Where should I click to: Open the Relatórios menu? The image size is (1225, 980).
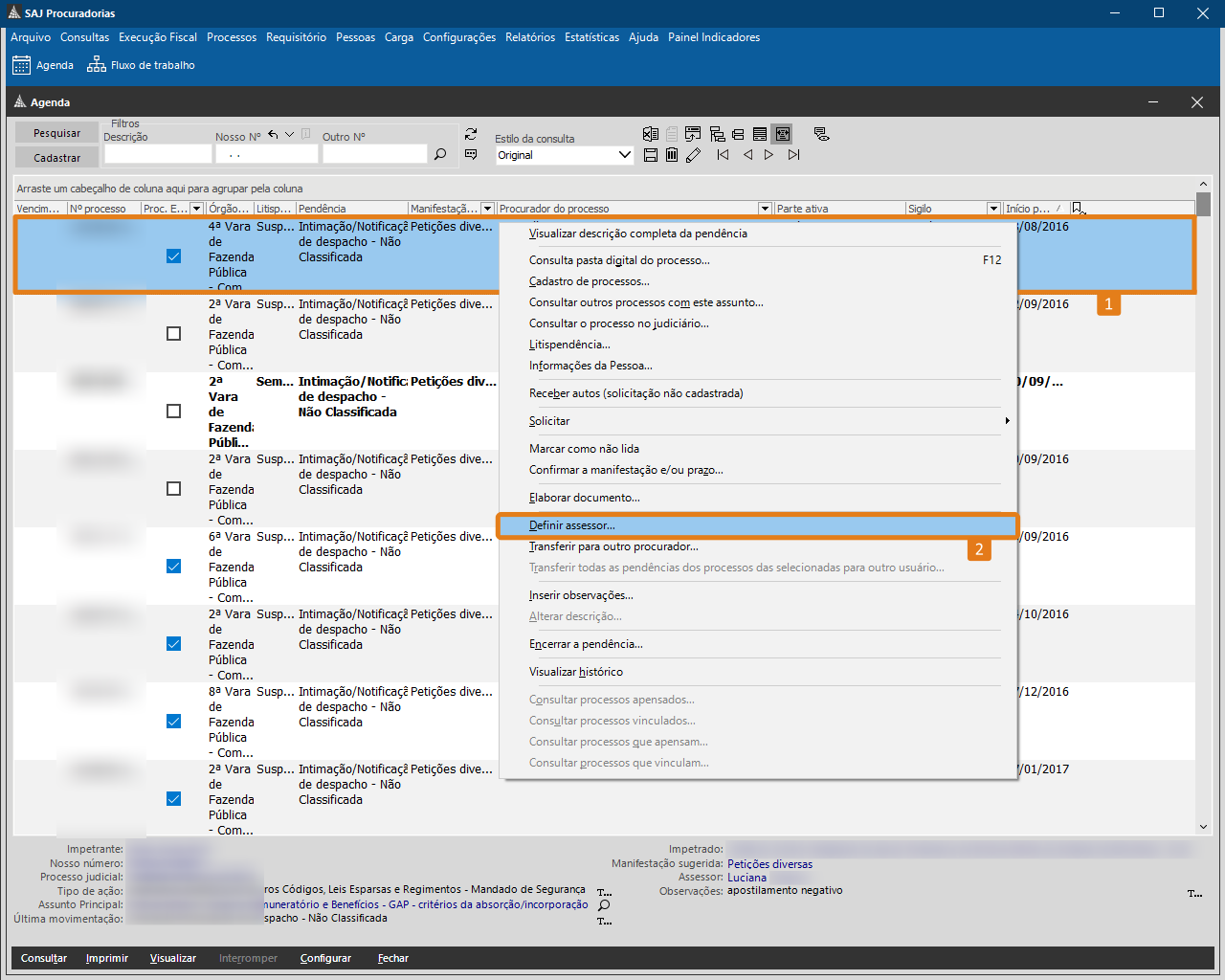click(530, 37)
